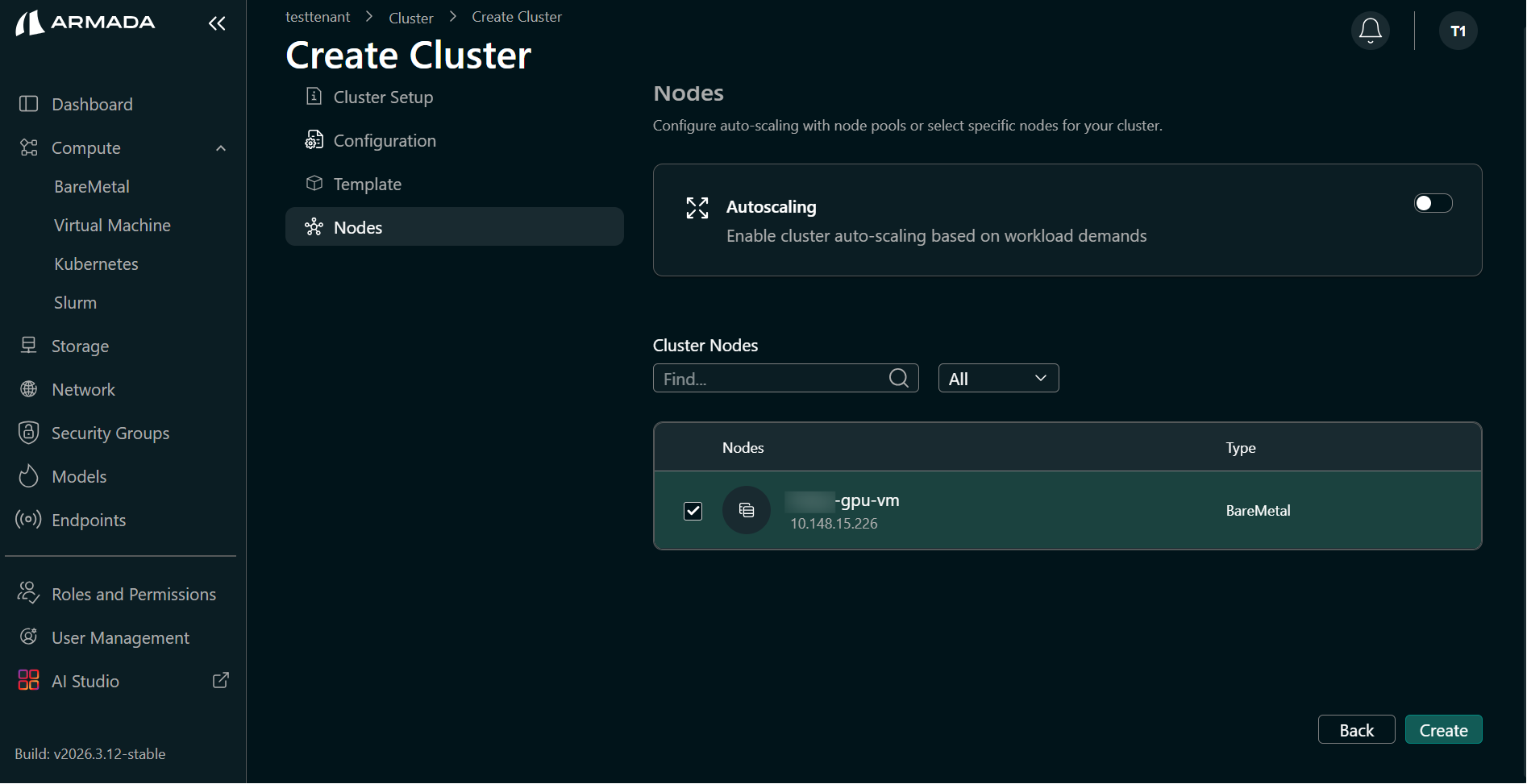Viewport: 1527px width, 784px height.
Task: Click the Network globe icon
Action: click(28, 389)
